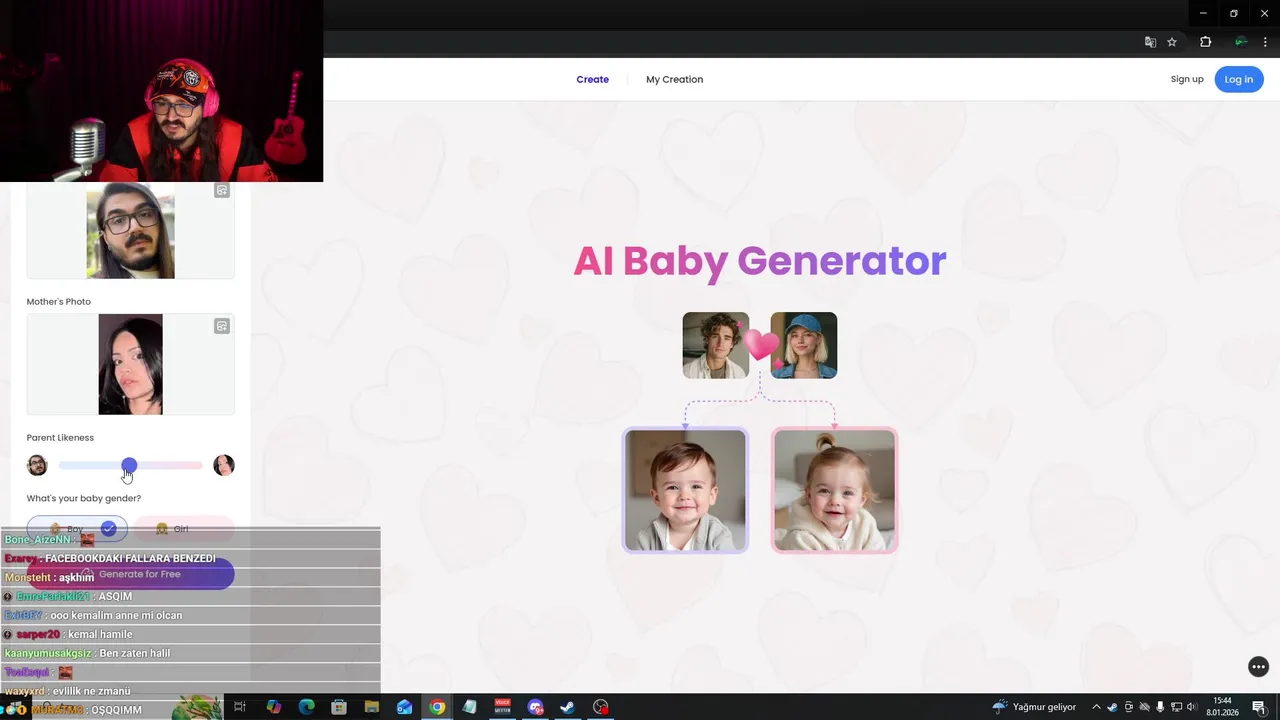Click chat message 'Ben zaten halil'
The height and width of the screenshot is (720, 1280).
coord(135,653)
